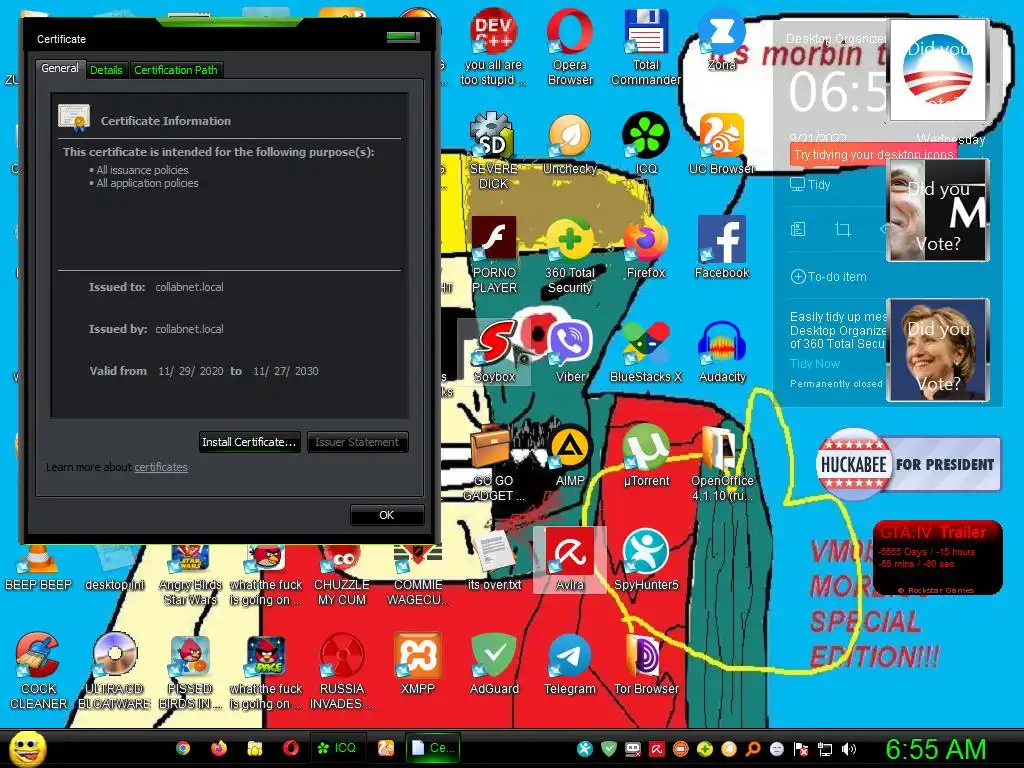Open the certificates help link
The width and height of the screenshot is (1024, 768).
point(161,467)
